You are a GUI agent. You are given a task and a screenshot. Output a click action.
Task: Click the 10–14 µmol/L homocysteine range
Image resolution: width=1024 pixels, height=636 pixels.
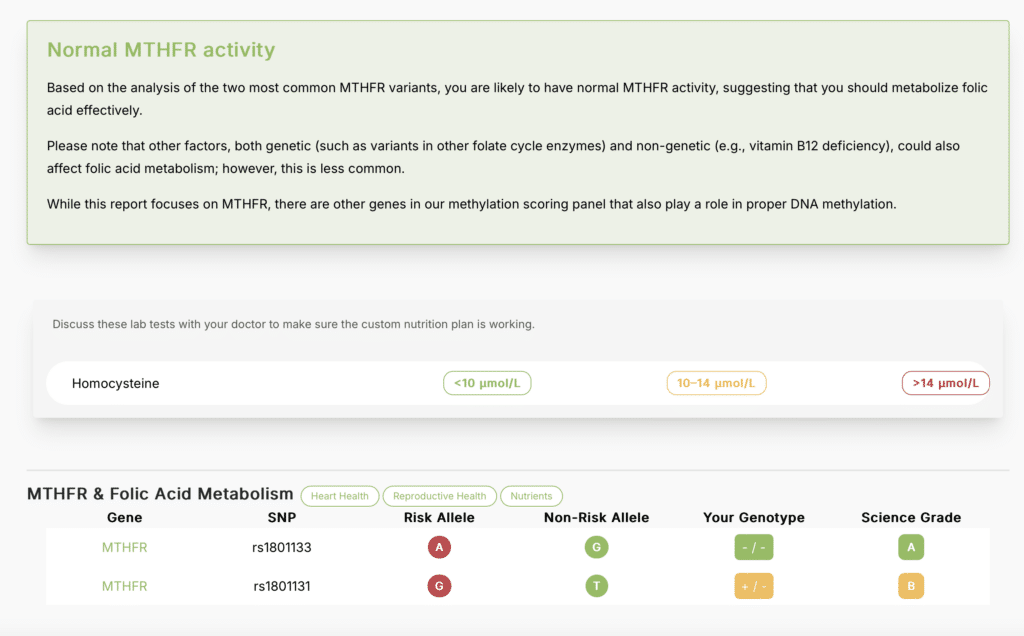(716, 383)
